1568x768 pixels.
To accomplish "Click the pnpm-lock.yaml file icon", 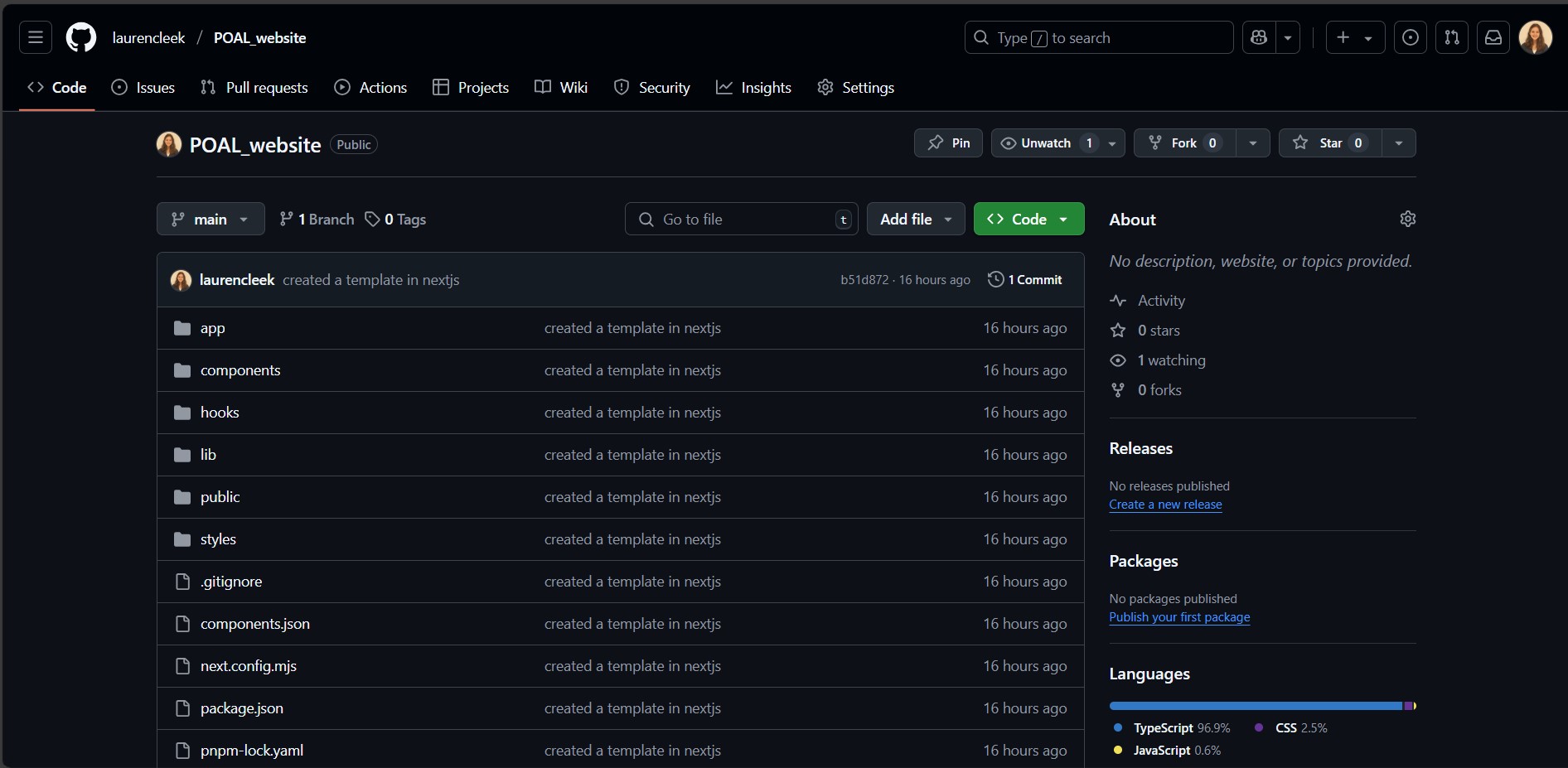I will [183, 751].
